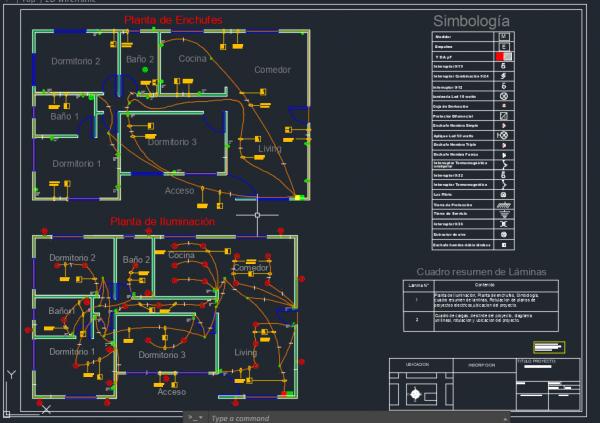Click 'Cocina' label in Planta de Enchufes
The height and width of the screenshot is (423, 600).
coord(192,59)
